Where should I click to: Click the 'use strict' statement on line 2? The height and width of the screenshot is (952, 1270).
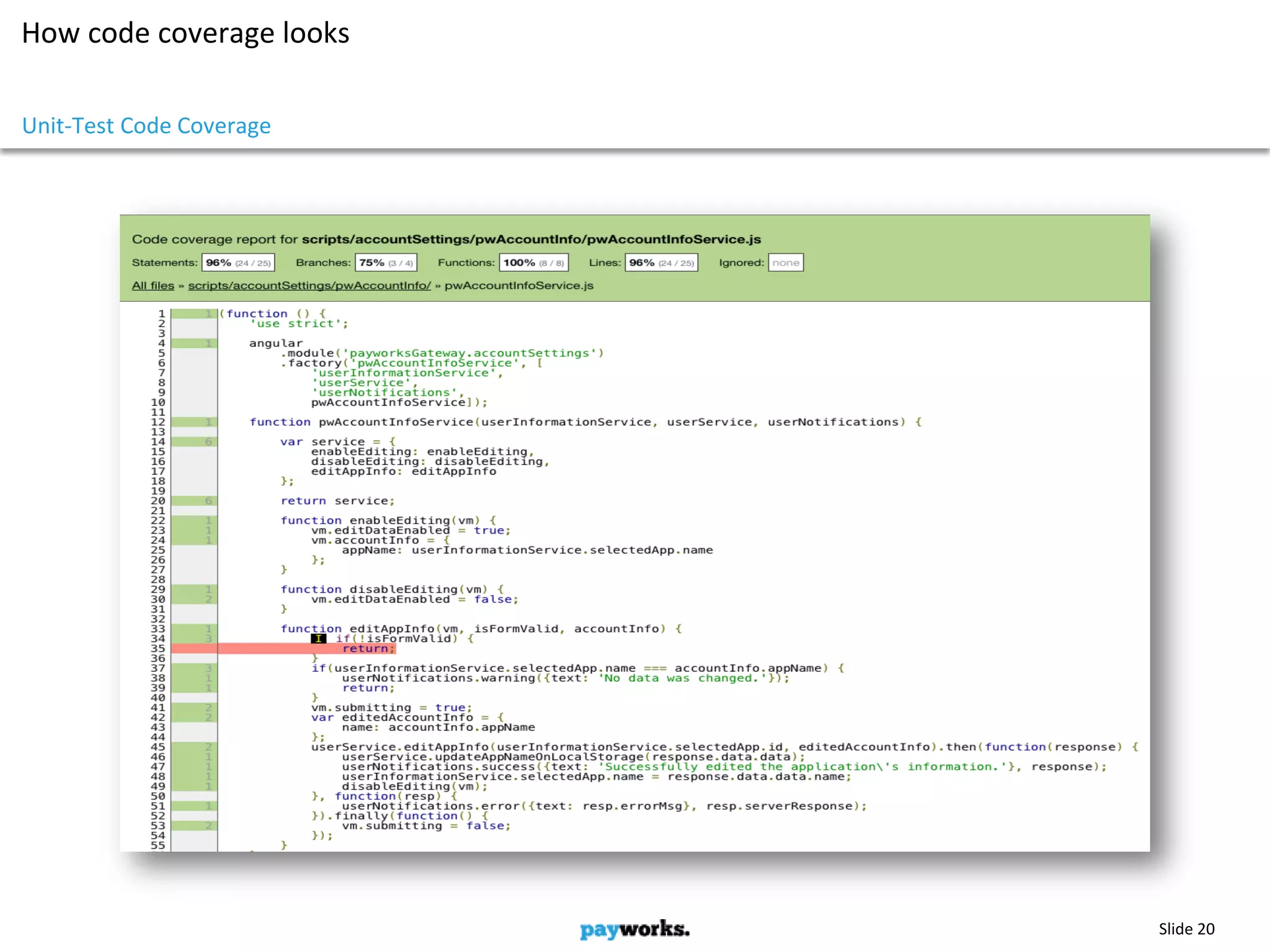pos(299,324)
